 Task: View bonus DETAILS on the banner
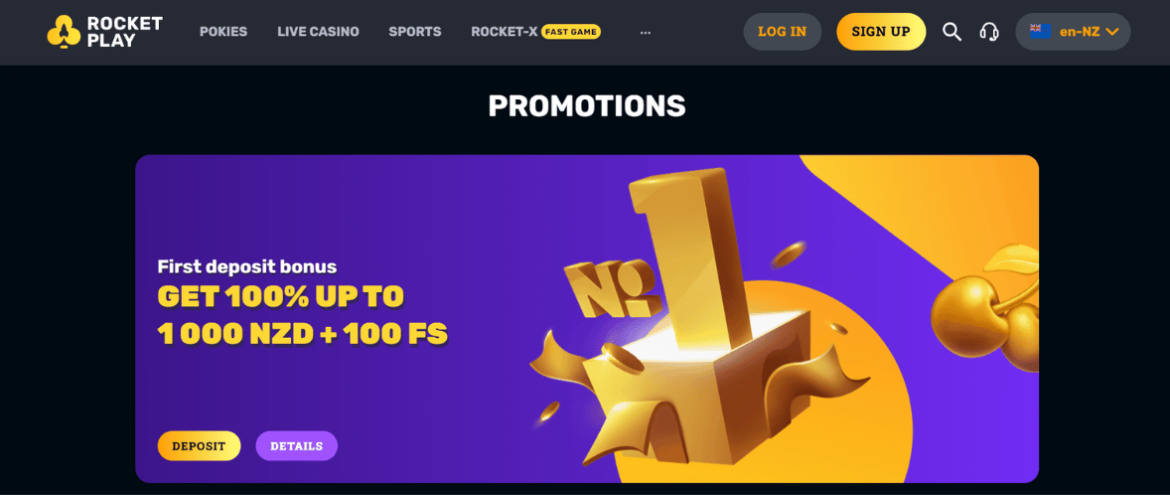(x=296, y=446)
